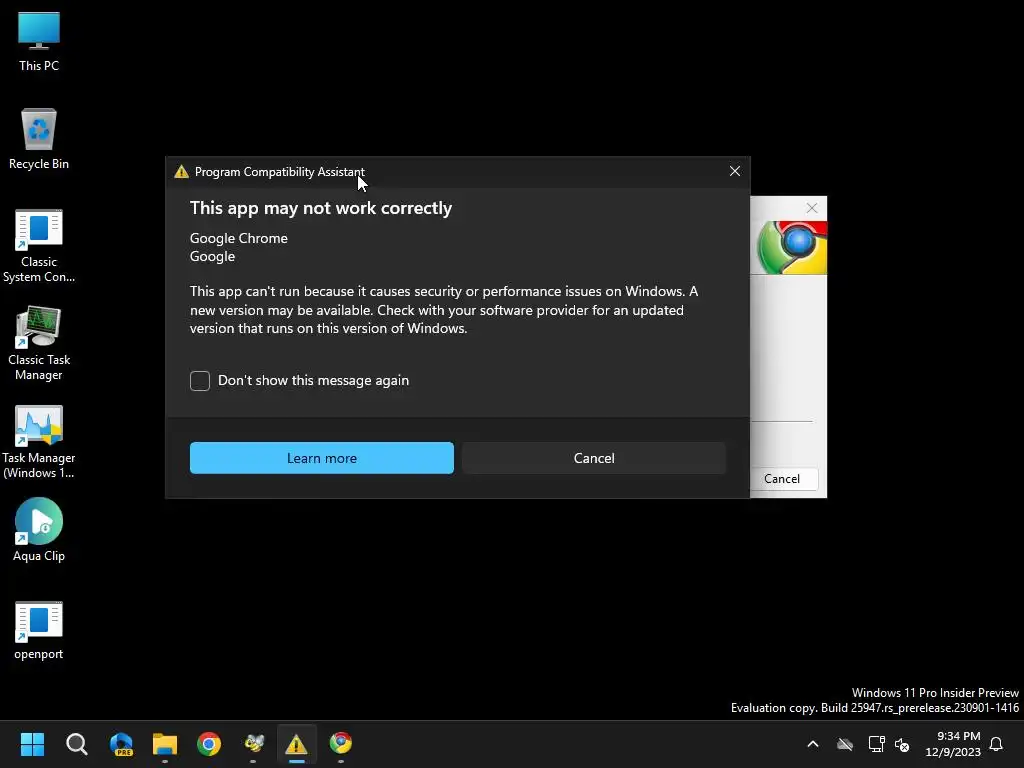Close the Chrome installer window behind
Viewport: 1024px width, 768px height.
click(812, 208)
